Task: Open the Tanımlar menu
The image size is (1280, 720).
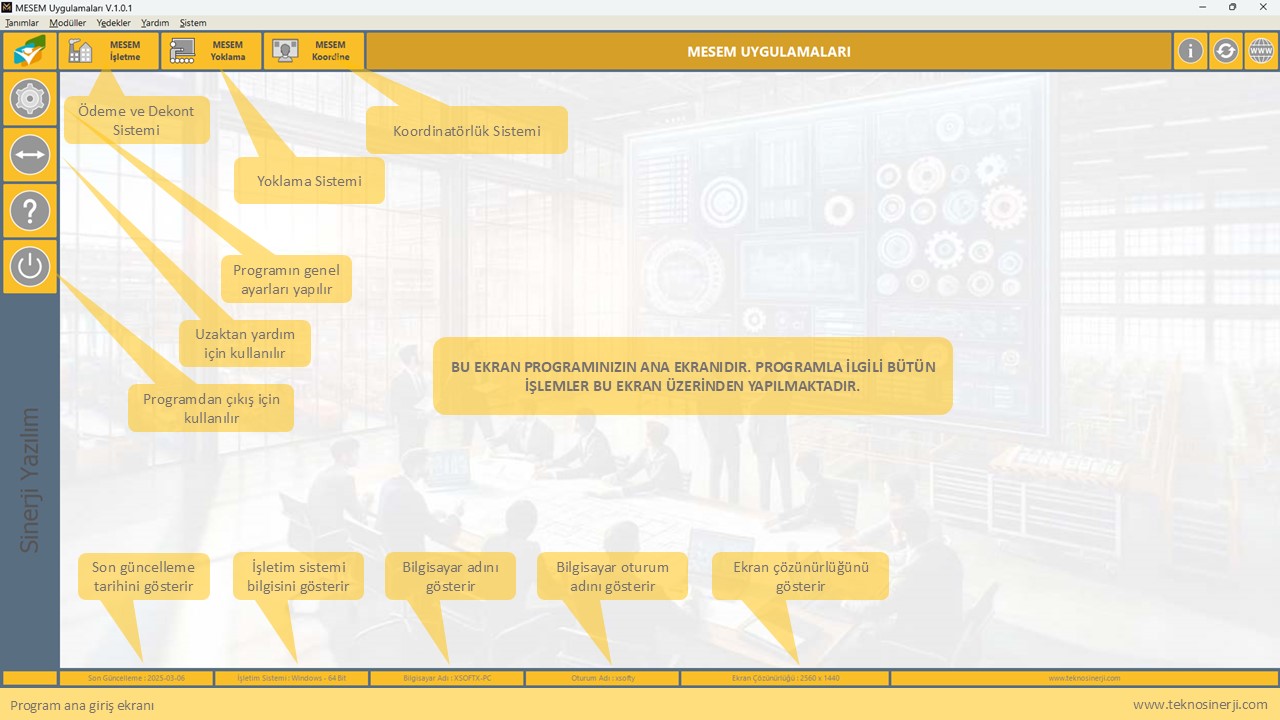Action: tap(22, 23)
